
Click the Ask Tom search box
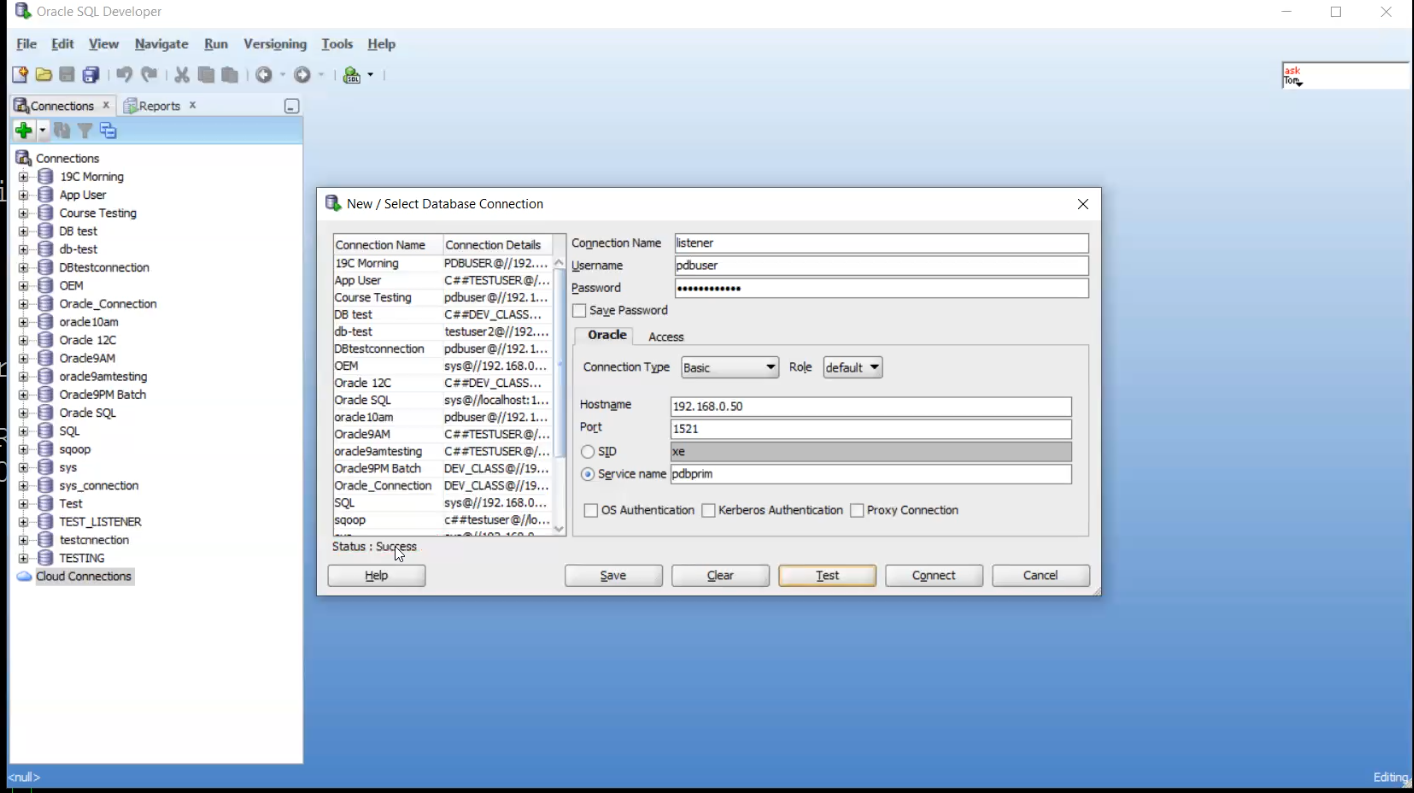tap(1346, 75)
